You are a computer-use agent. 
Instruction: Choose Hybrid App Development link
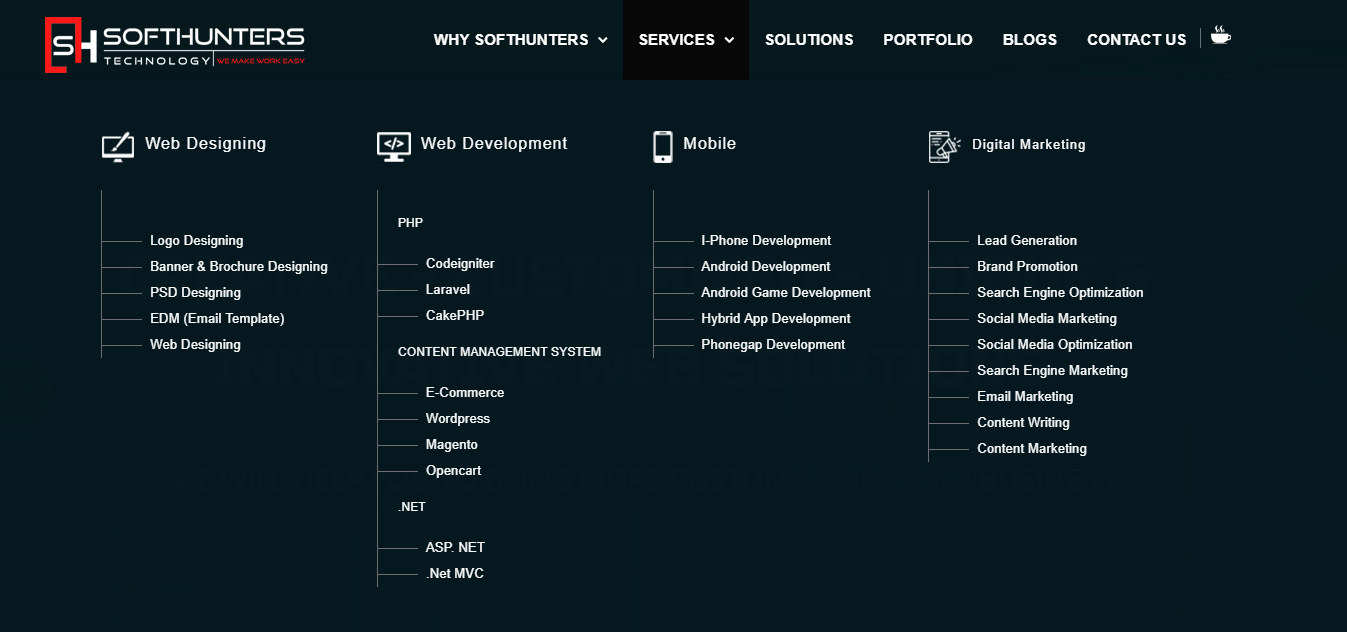776,319
